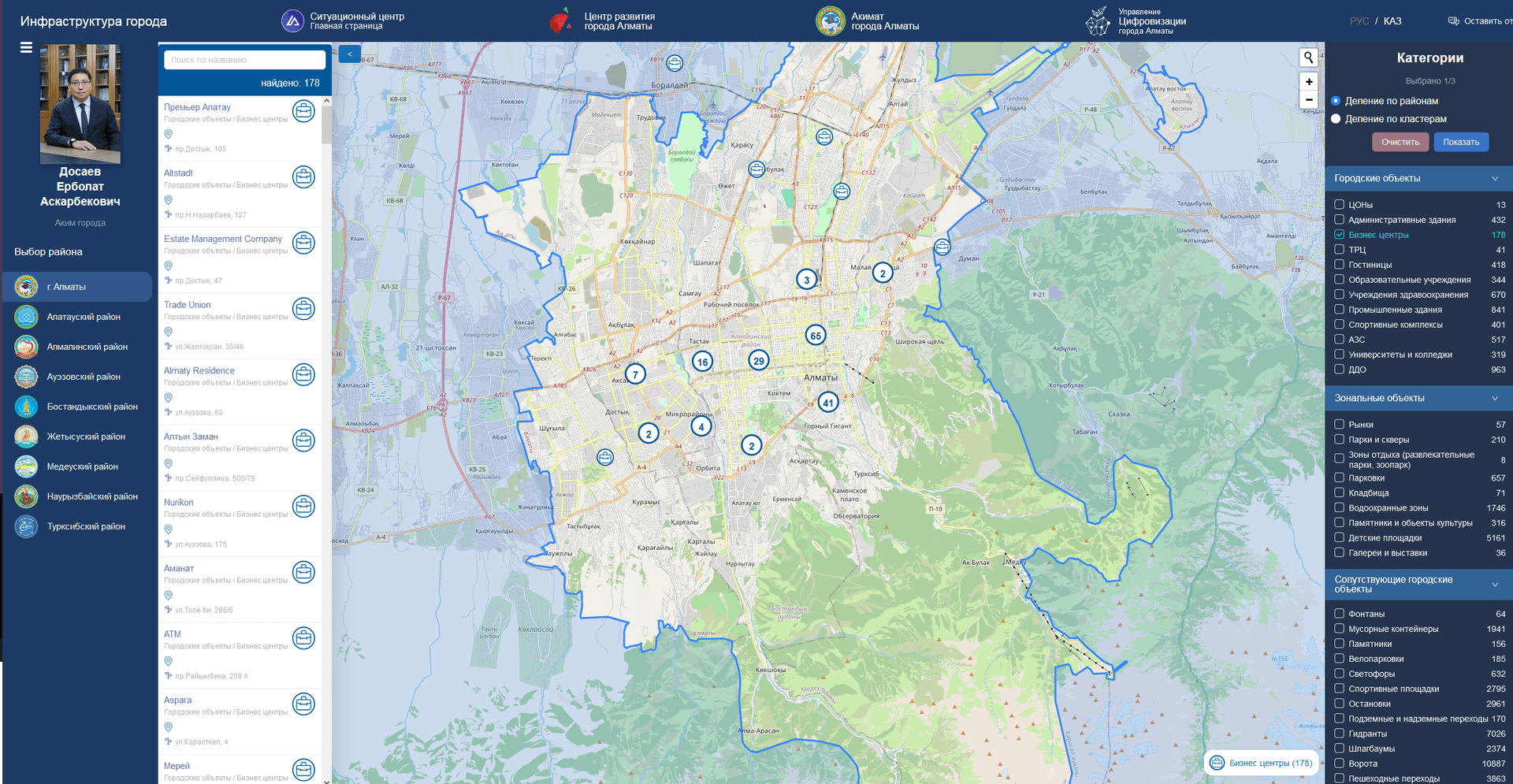Click map cluster marker 16
1513x784 pixels.
702,362
